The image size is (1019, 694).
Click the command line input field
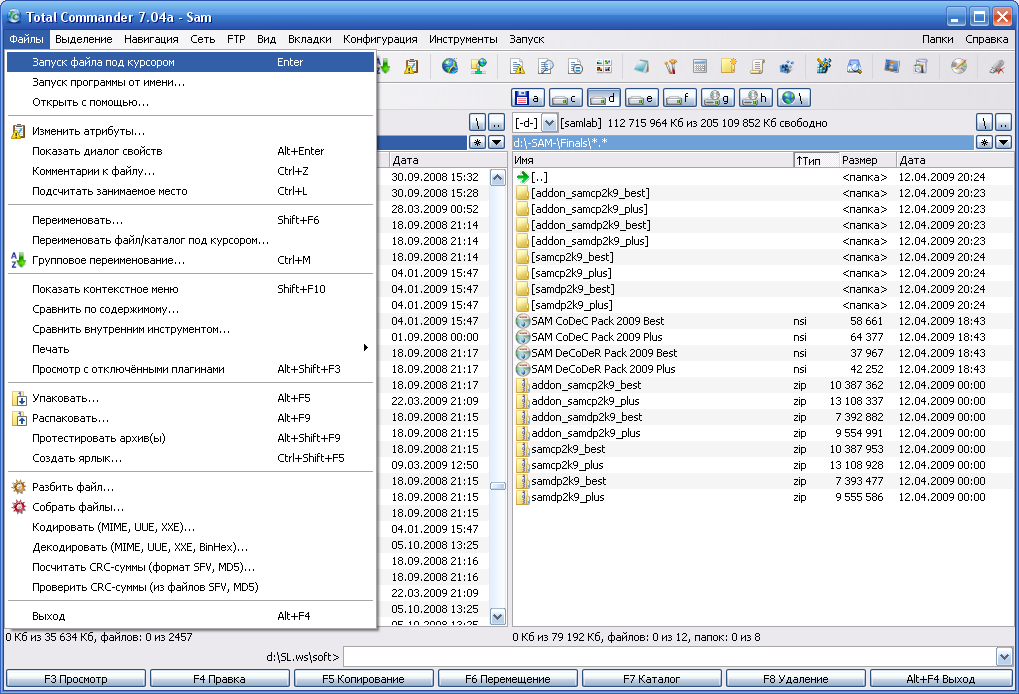pos(669,657)
